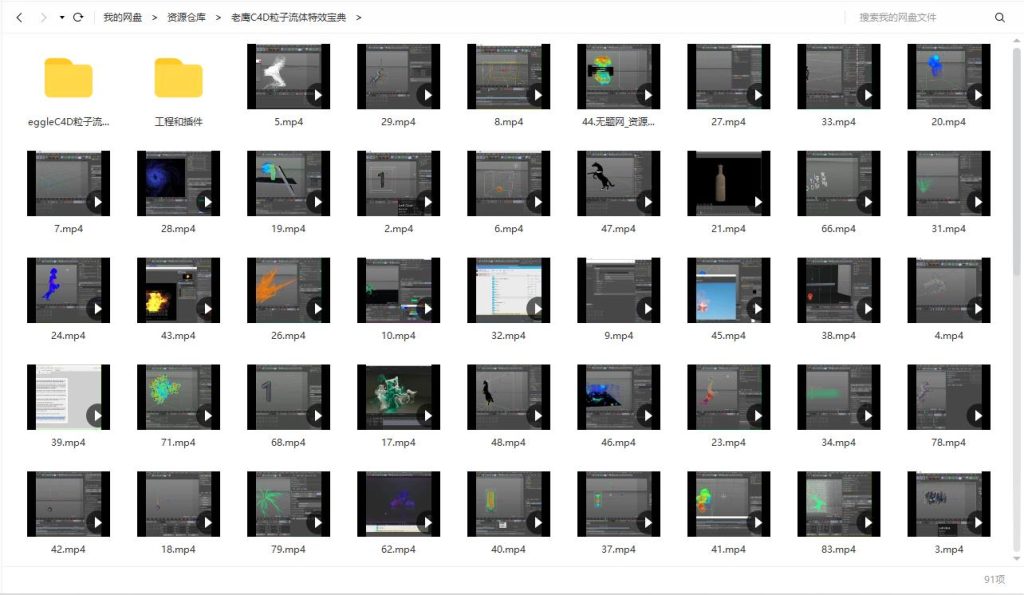Click the back navigation arrow
Viewport: 1024px width, 595px height.
pos(19,18)
